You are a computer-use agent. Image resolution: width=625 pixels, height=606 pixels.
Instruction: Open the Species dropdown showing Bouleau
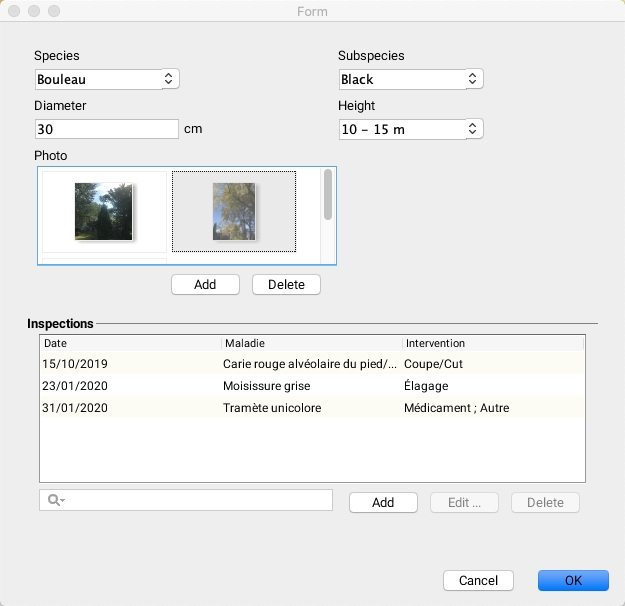(107, 79)
